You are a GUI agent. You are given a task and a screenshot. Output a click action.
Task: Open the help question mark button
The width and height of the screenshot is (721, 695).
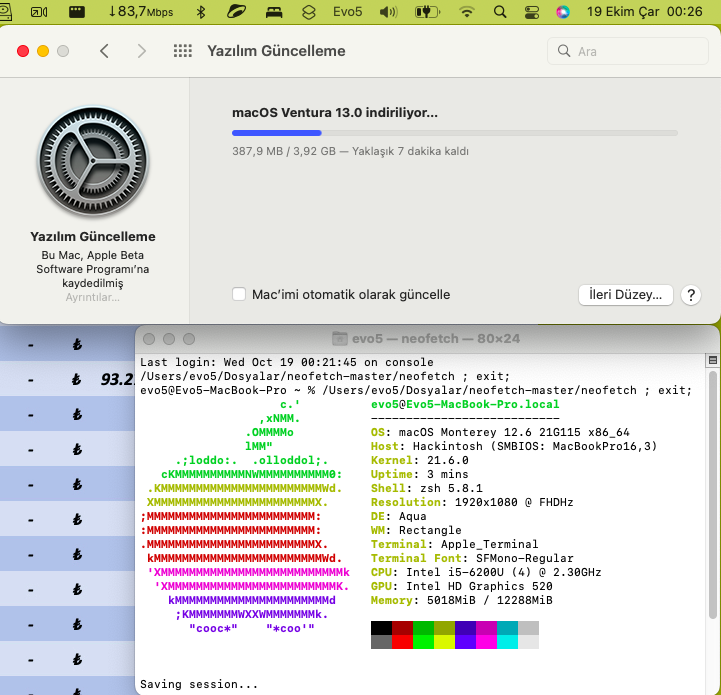click(x=690, y=295)
